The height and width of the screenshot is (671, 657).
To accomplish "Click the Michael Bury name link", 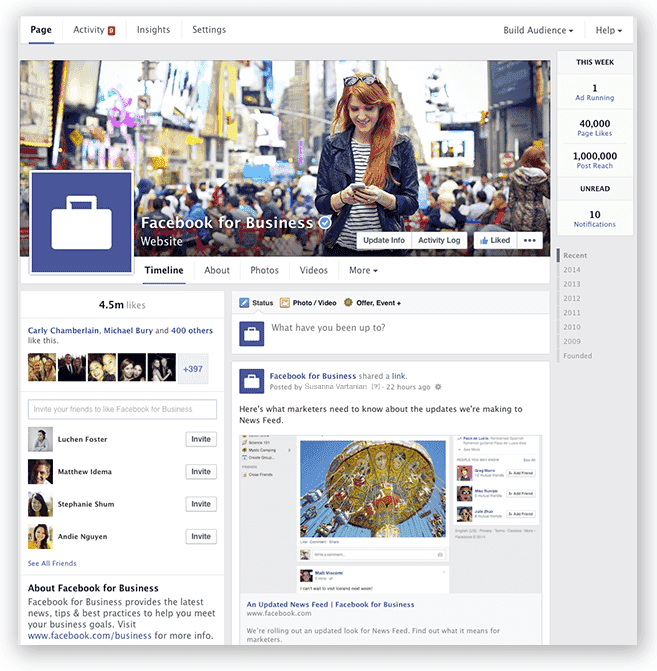I will coord(128,330).
